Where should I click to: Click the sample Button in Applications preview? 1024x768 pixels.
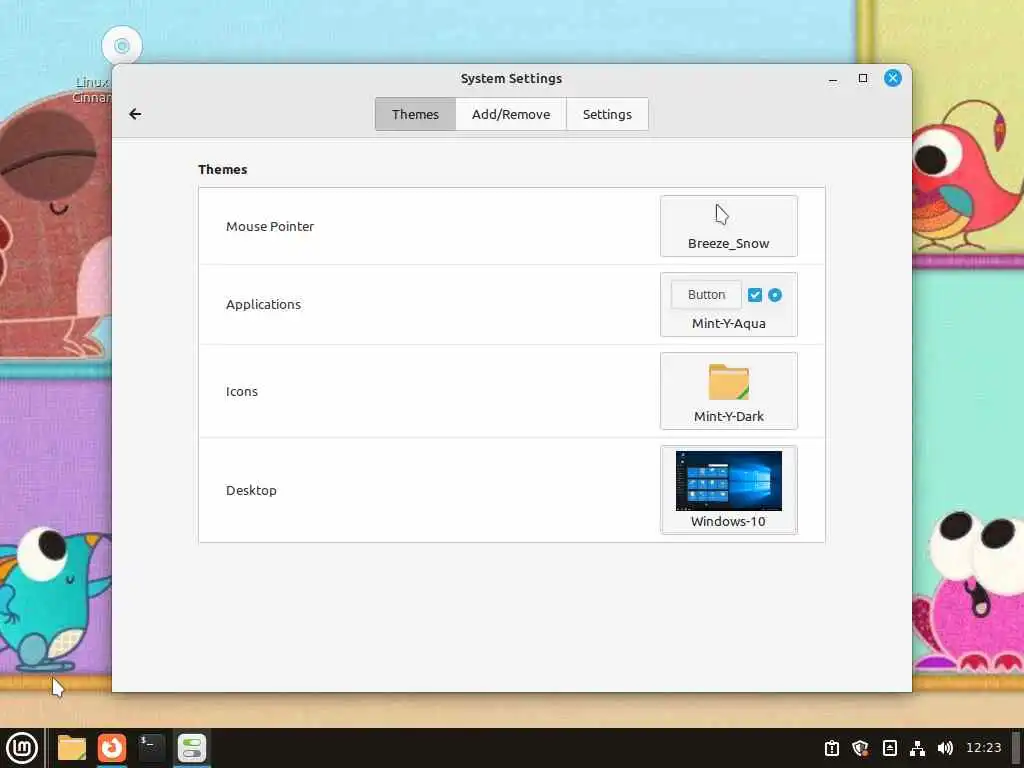coord(707,295)
